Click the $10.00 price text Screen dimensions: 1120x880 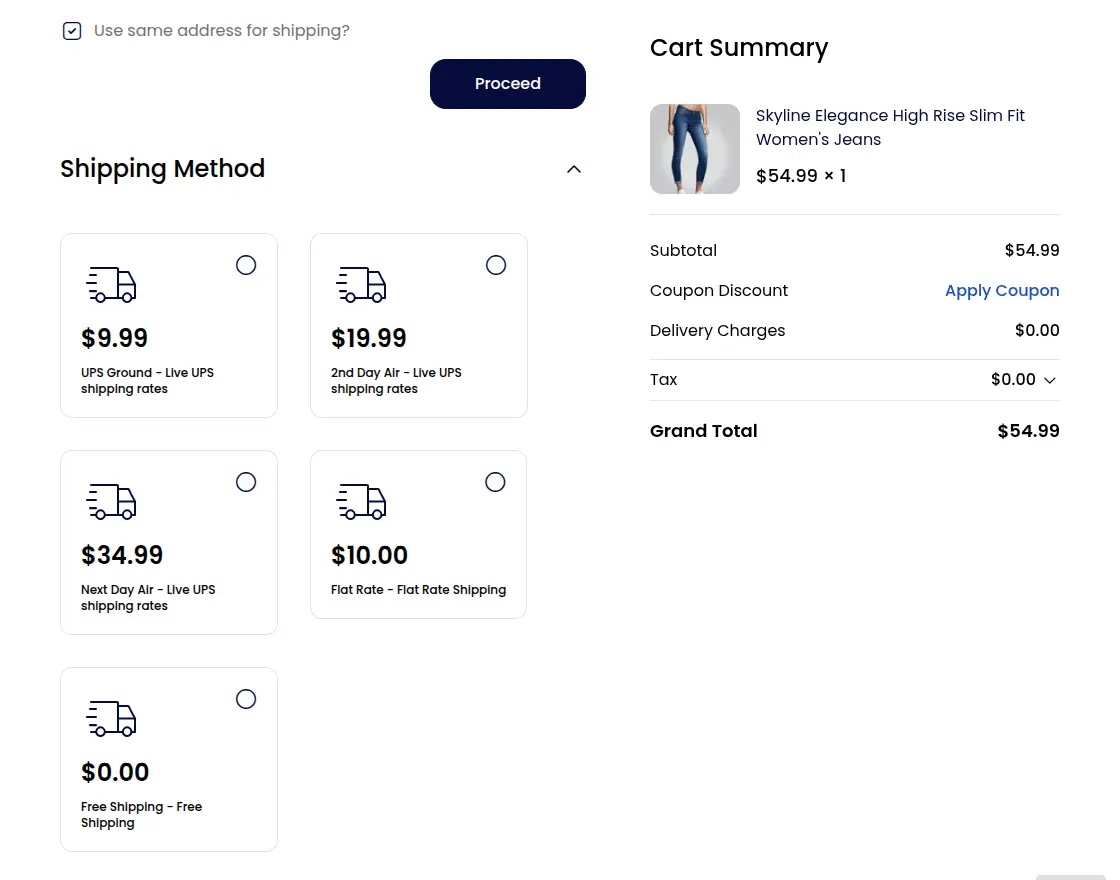point(369,555)
